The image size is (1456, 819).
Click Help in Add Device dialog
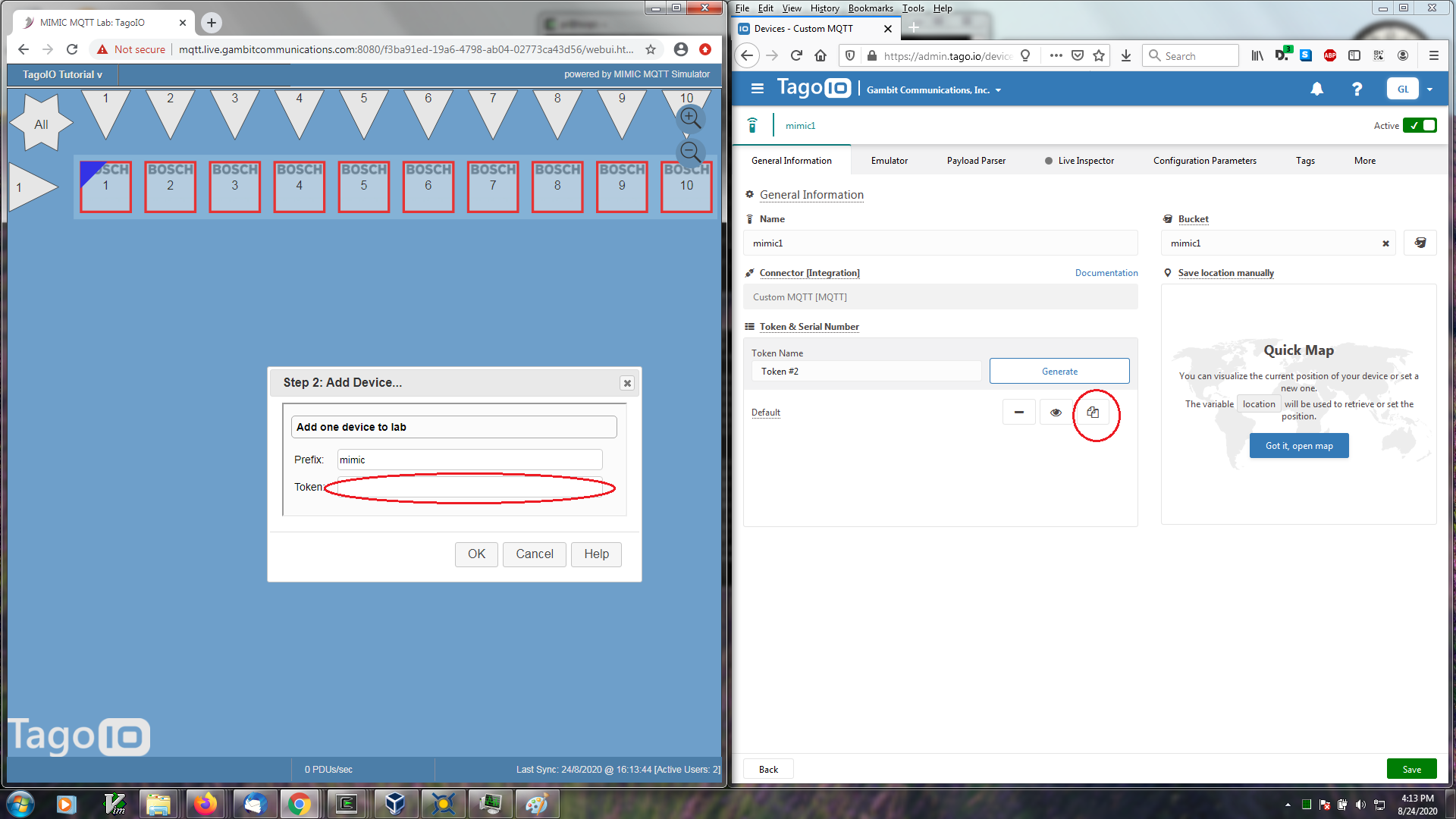tap(596, 554)
